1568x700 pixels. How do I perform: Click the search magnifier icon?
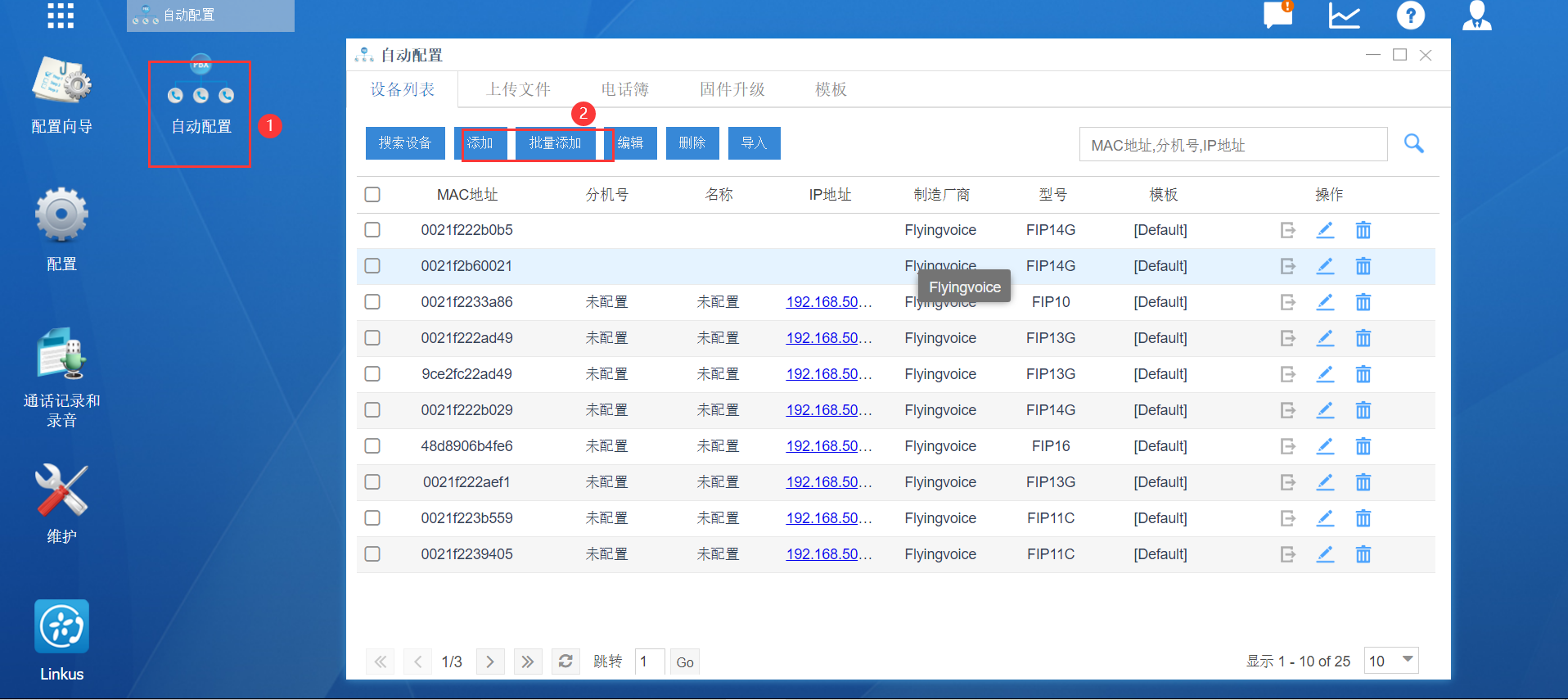pos(1413,144)
